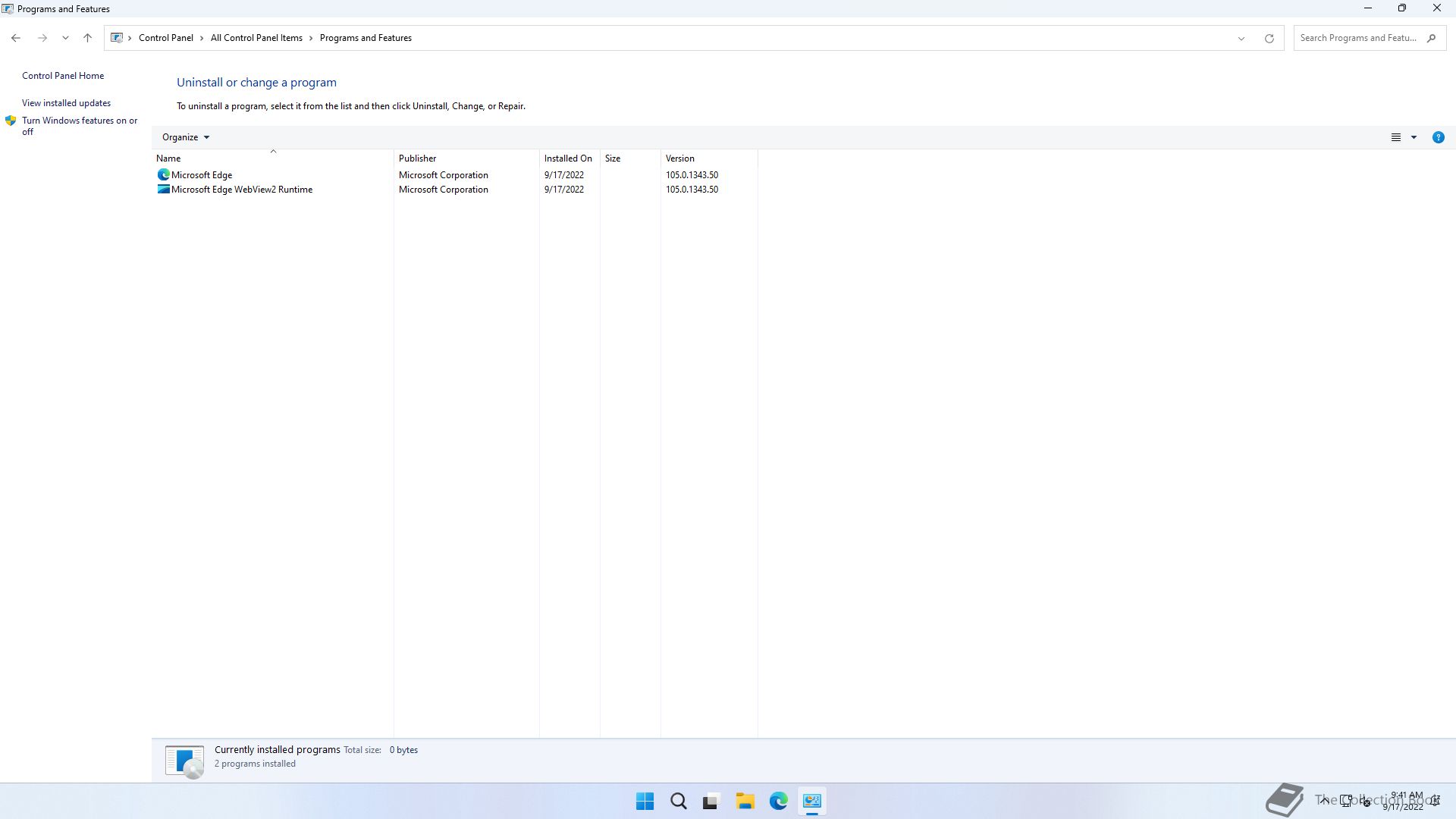Sort by the Publisher column header
The height and width of the screenshot is (819, 1456).
tap(466, 158)
